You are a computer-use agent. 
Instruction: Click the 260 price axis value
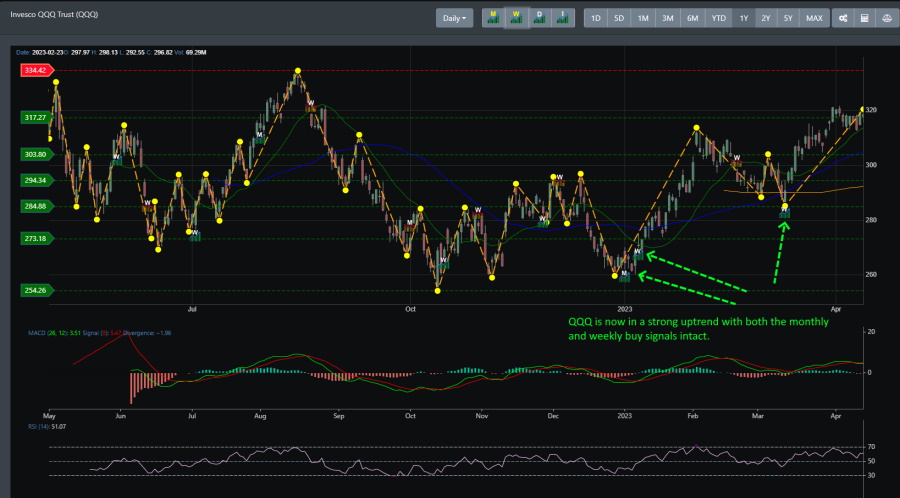point(871,275)
